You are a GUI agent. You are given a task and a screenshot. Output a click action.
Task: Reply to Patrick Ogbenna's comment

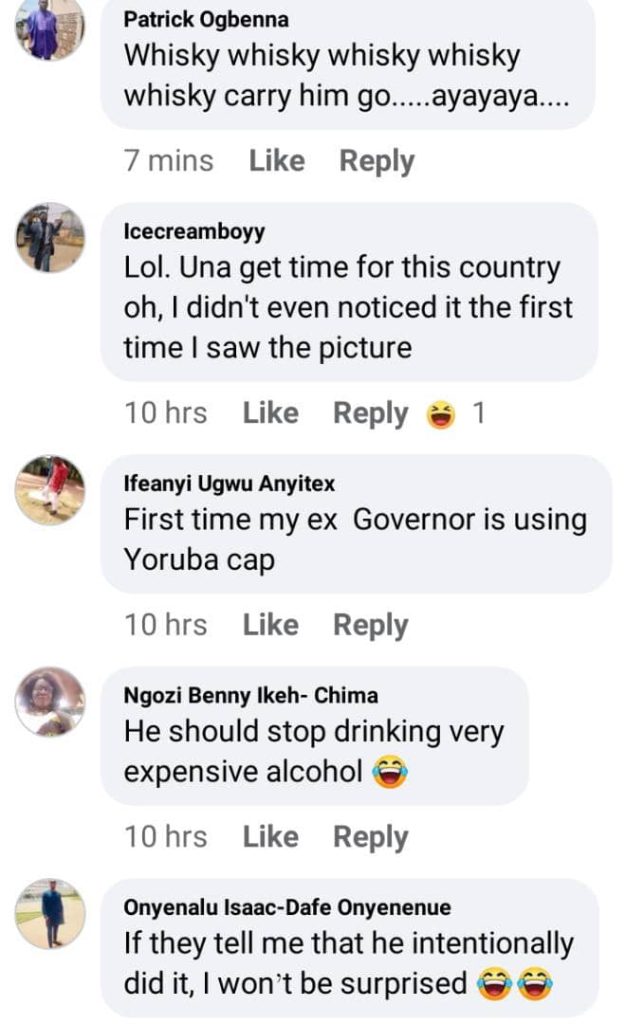(376, 161)
